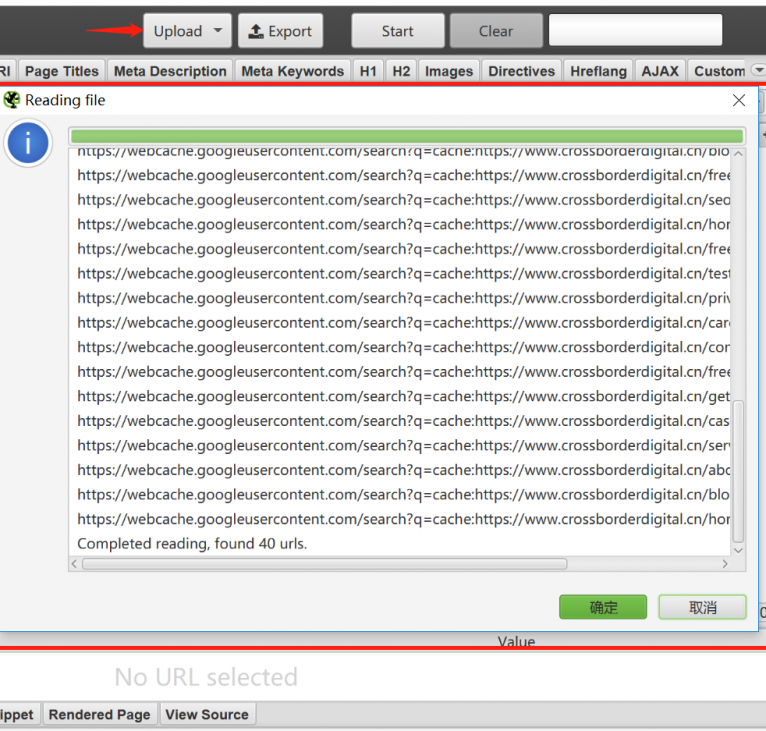Switch to the Hreflang tab

[598, 71]
